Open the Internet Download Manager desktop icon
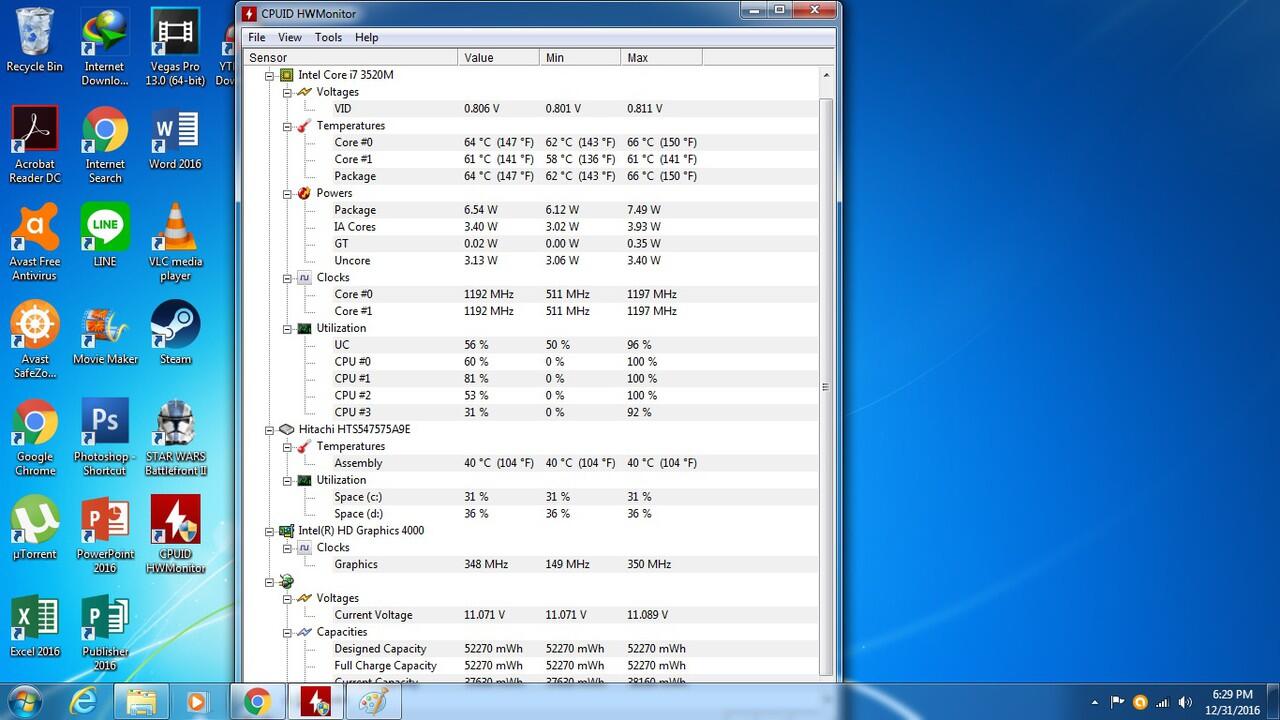This screenshot has width=1280, height=720. click(x=105, y=47)
